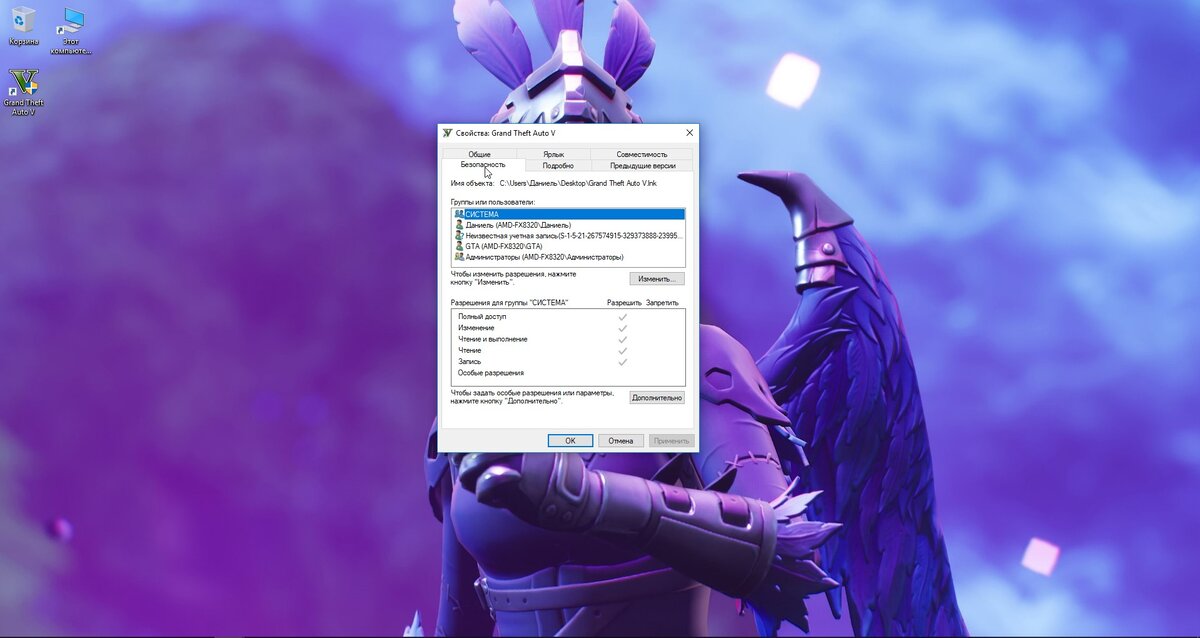The image size is (1200, 638).
Task: Open the Совместимость tab
Action: coord(642,154)
